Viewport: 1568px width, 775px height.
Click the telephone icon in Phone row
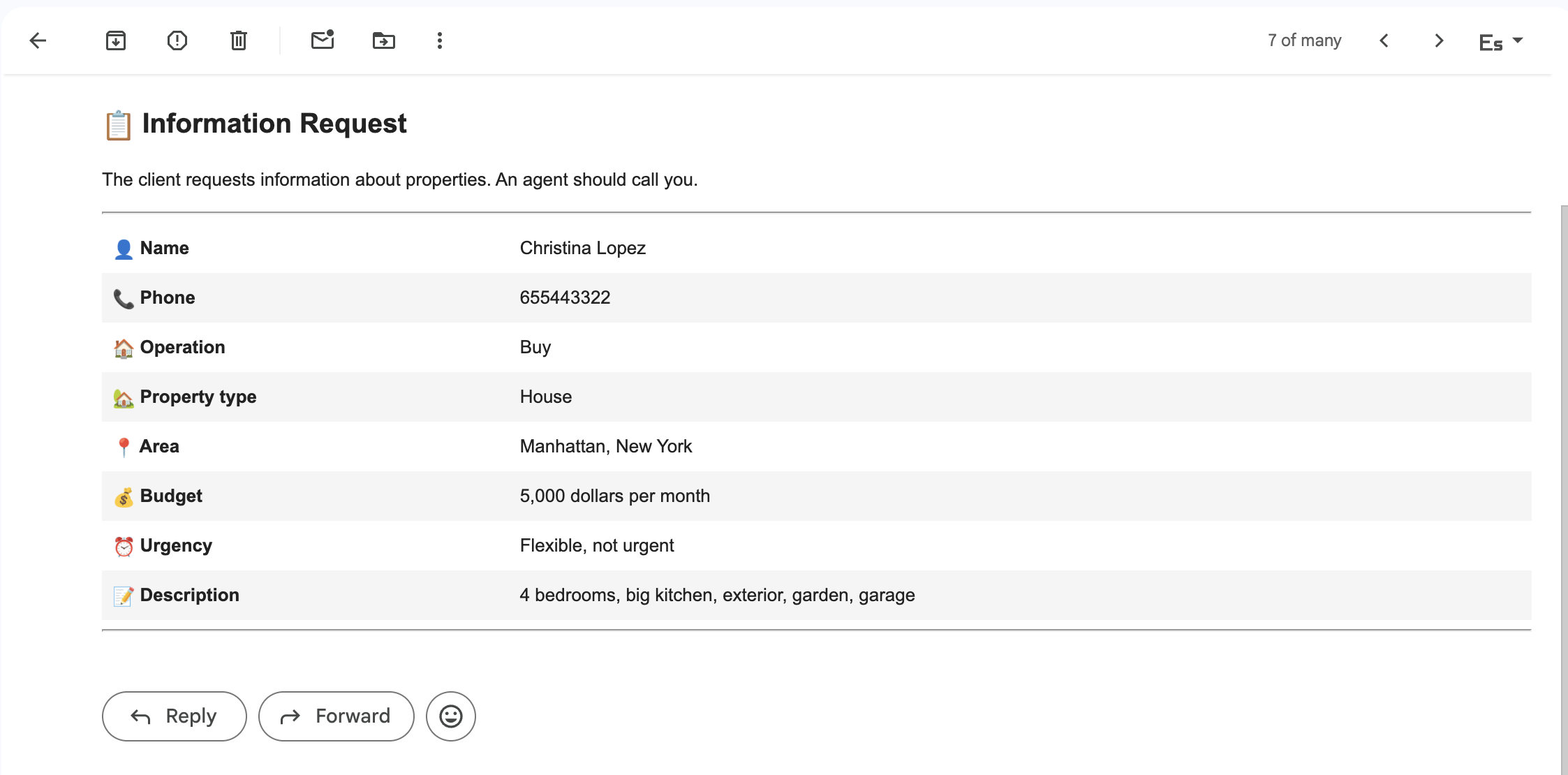click(x=124, y=299)
